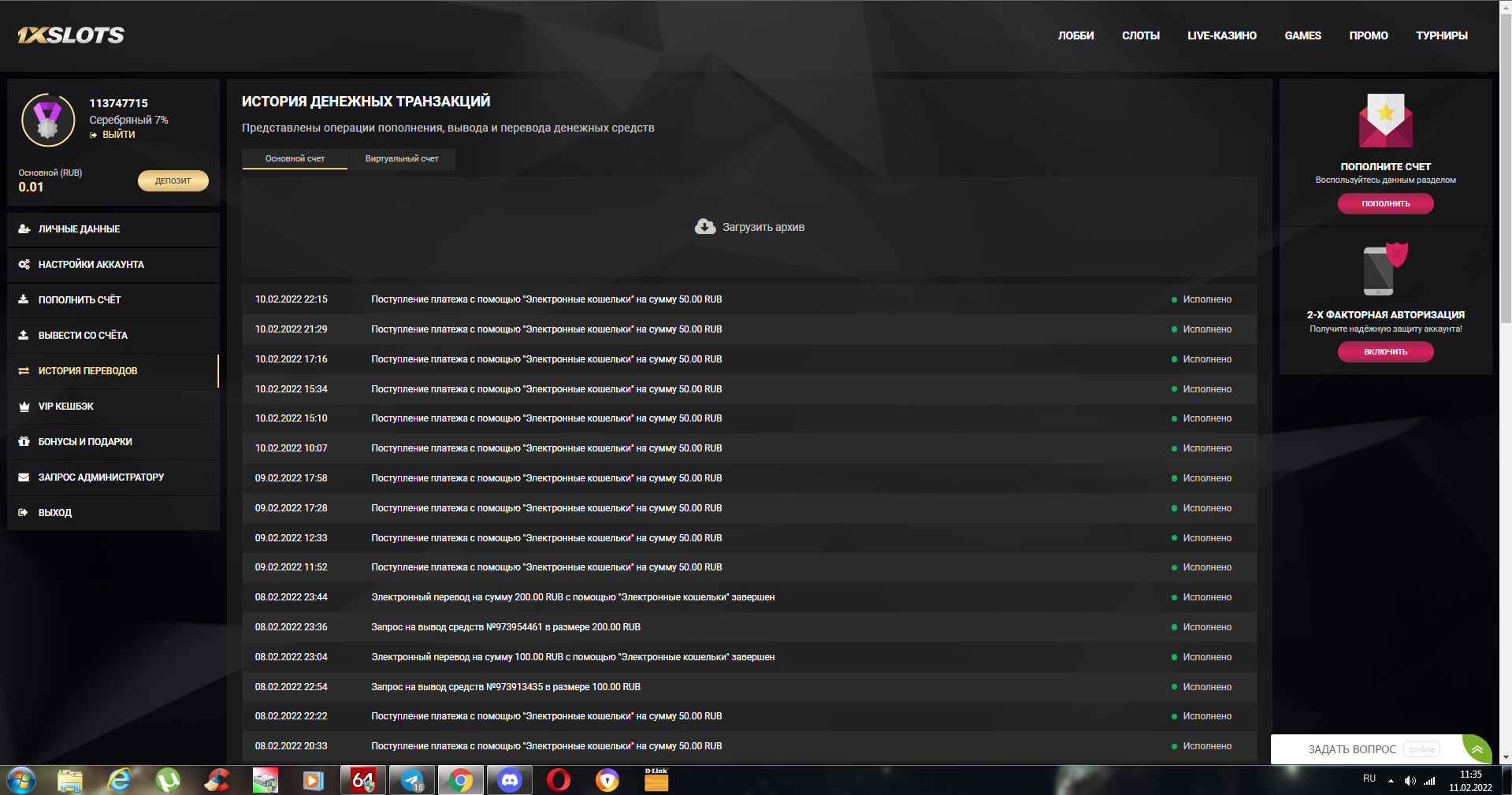The height and width of the screenshot is (795, 1512).
Task: Select ИСТОРИЯ ПЕРЕВОДОВ sidebar item
Action: point(113,371)
